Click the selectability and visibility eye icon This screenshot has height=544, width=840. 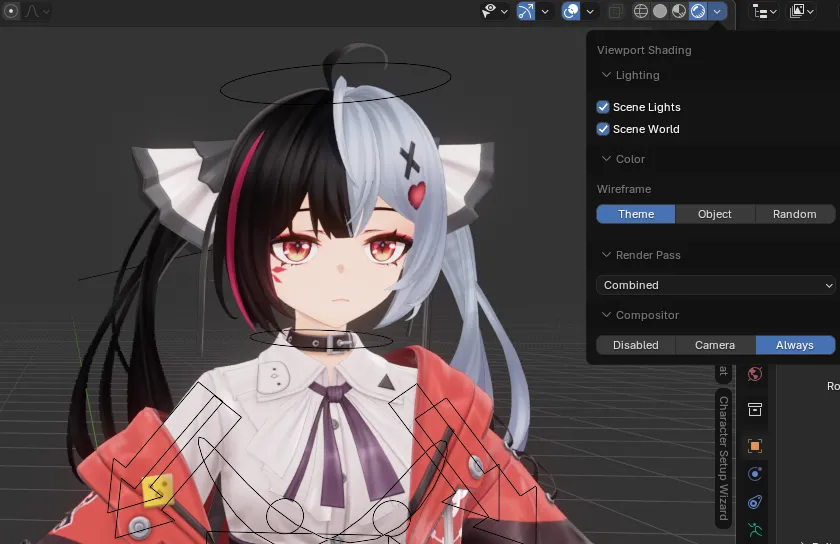pos(489,11)
